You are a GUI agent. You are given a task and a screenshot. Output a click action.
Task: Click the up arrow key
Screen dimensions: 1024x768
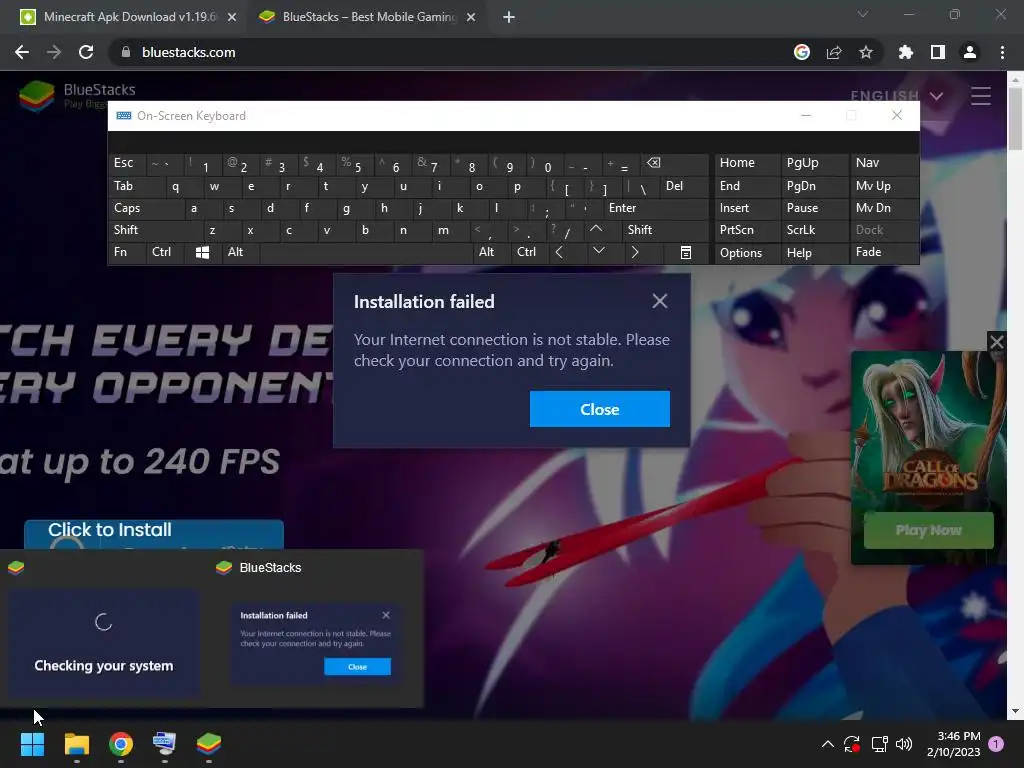pyautogui.click(x=596, y=230)
